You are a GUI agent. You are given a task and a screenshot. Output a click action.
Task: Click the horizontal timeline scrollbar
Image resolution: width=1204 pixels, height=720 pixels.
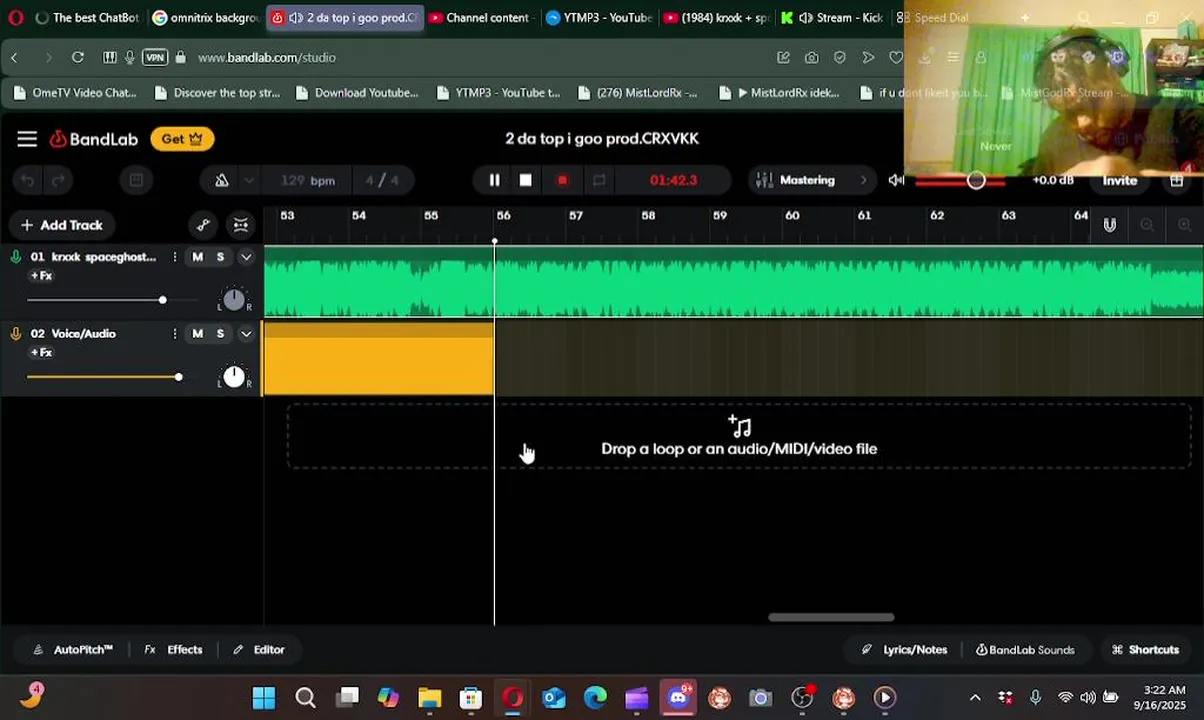(x=831, y=617)
